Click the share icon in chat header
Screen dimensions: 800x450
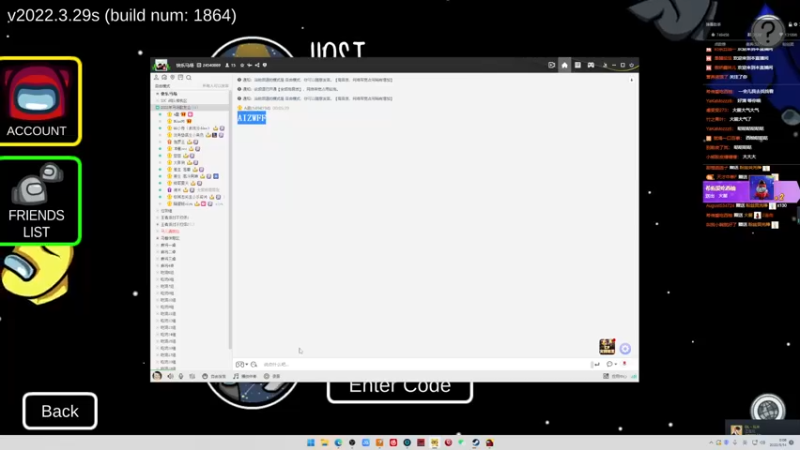coord(257,65)
